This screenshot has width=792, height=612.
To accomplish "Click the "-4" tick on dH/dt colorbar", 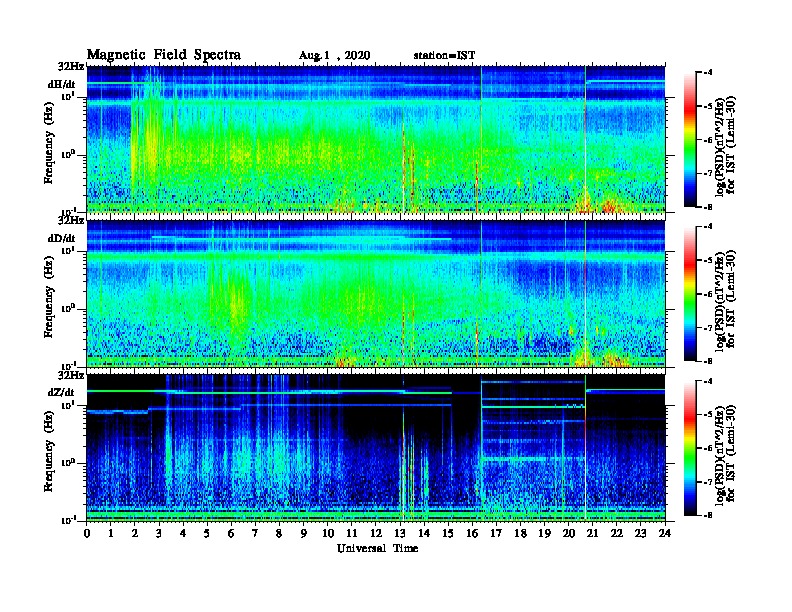I will click(707, 73).
